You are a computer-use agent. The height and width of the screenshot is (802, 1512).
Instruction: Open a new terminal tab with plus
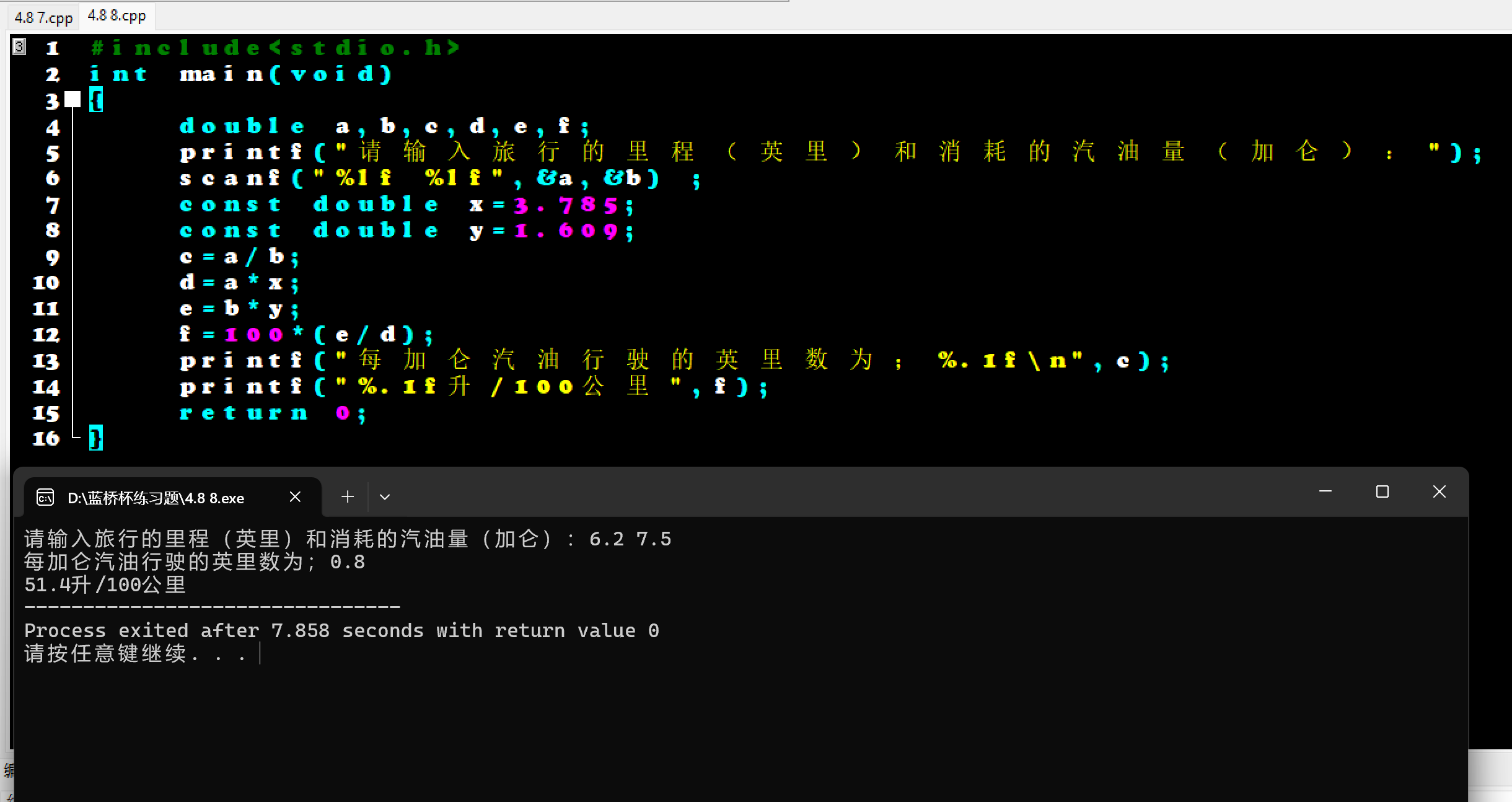click(348, 496)
